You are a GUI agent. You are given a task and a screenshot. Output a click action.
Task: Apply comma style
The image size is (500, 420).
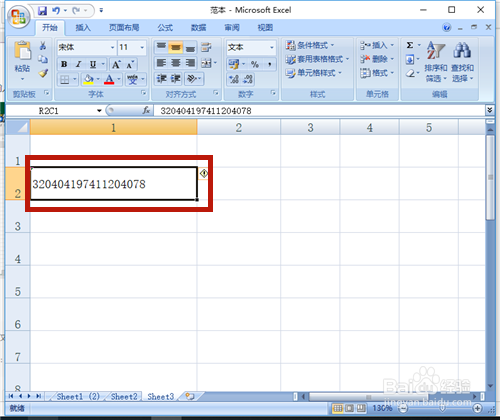pos(269,64)
